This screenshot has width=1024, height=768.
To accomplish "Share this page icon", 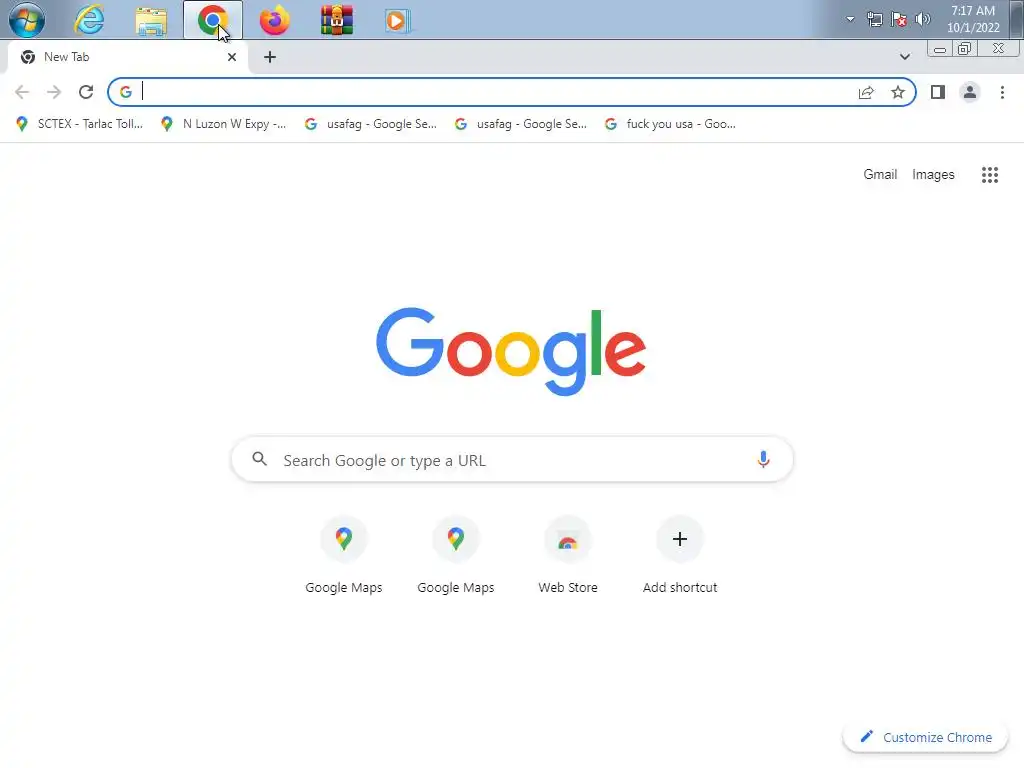I will pos(866,92).
